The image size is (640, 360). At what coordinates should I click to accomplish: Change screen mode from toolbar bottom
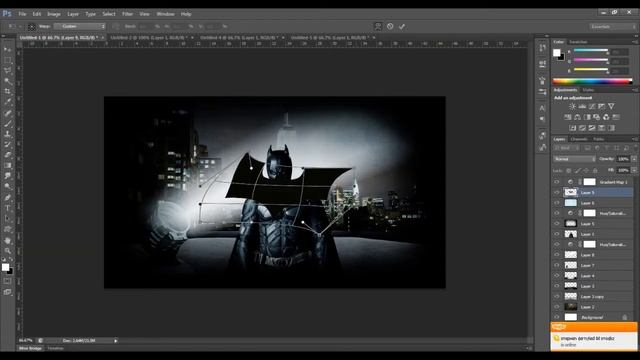click(x=8, y=292)
